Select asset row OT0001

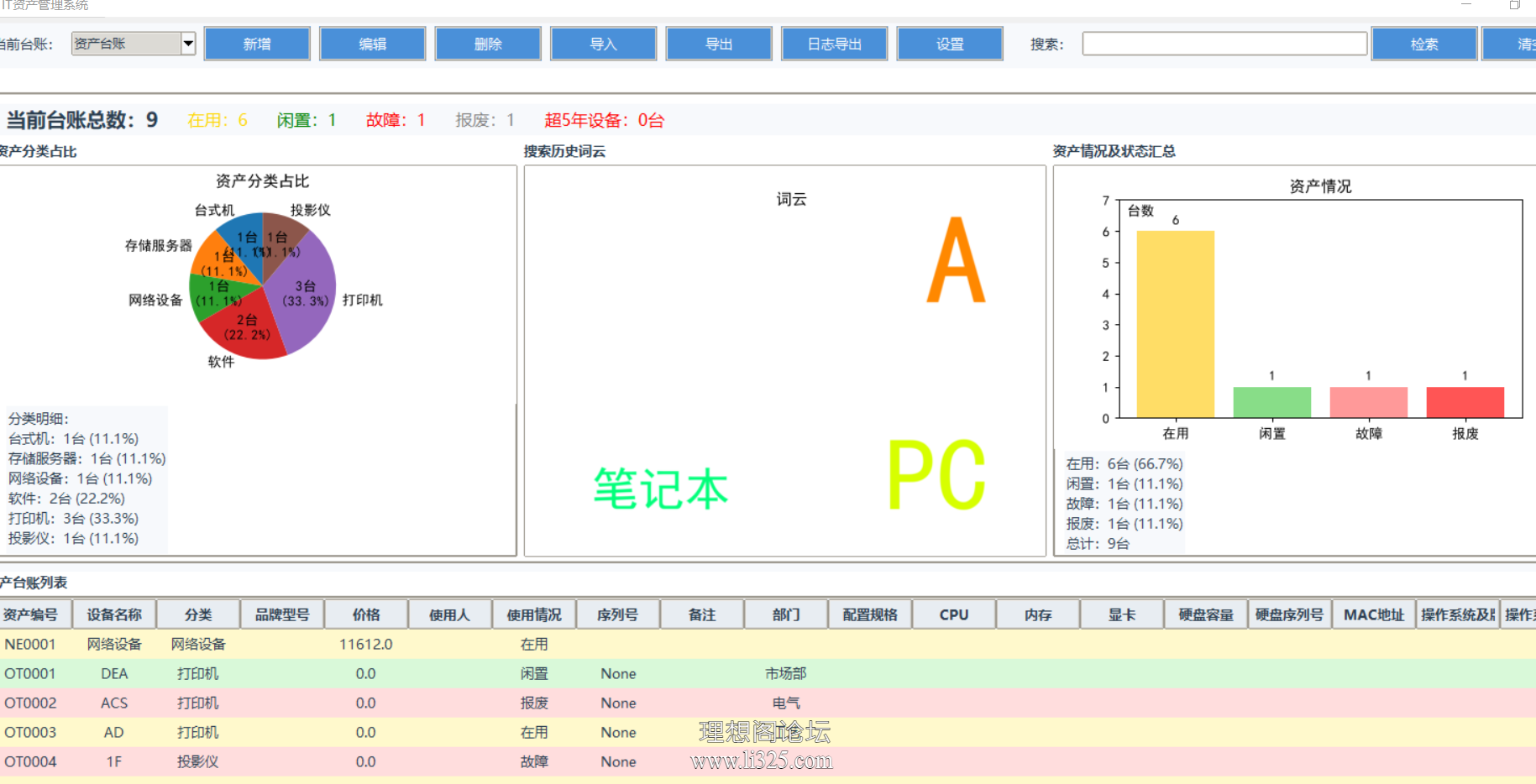768,673
